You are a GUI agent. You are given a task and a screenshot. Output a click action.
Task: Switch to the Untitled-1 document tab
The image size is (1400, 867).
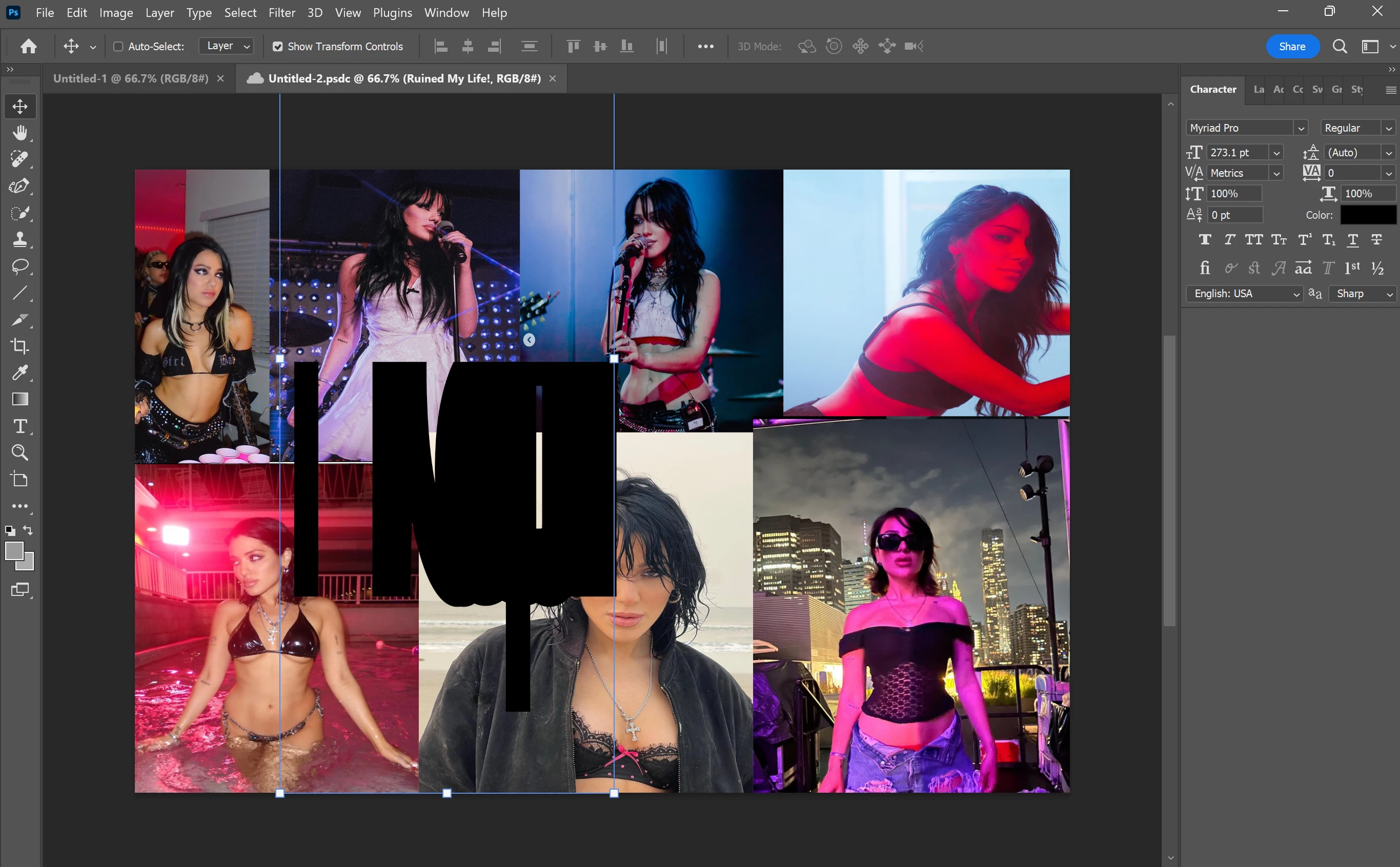coord(131,78)
